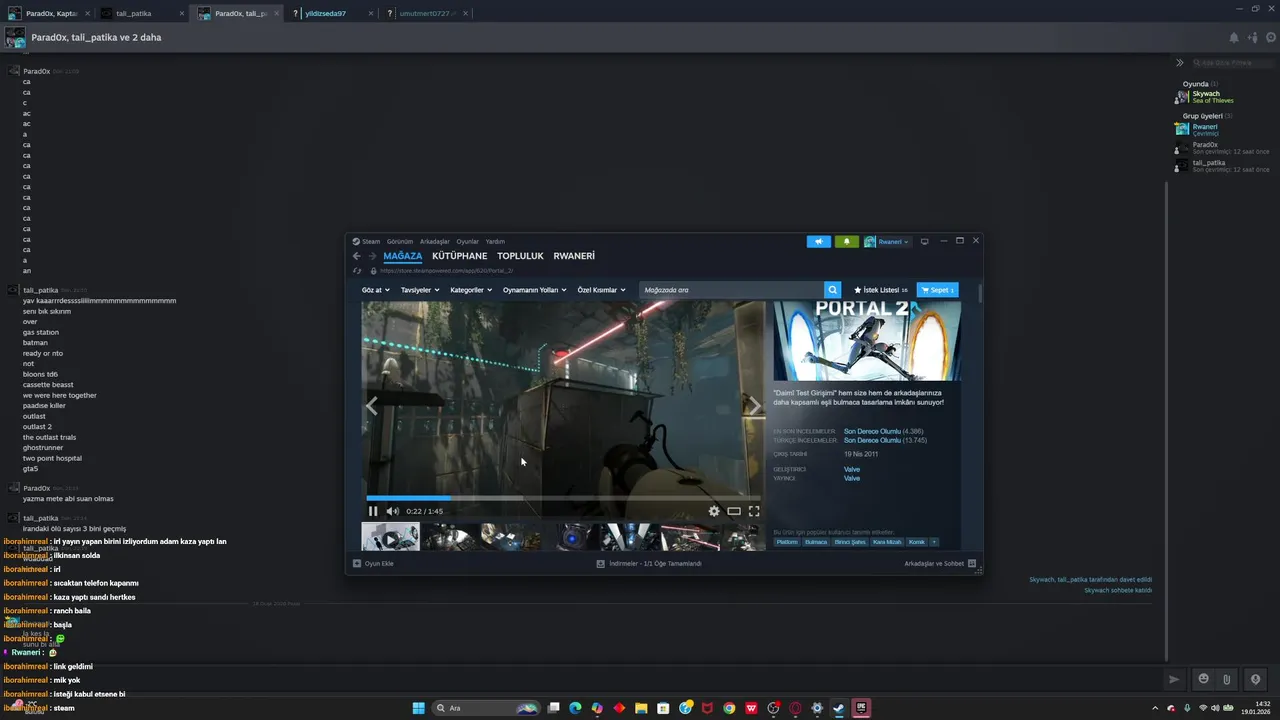The image size is (1280, 720).
Task: Click the Steam back navigation arrow
Action: pos(357,256)
